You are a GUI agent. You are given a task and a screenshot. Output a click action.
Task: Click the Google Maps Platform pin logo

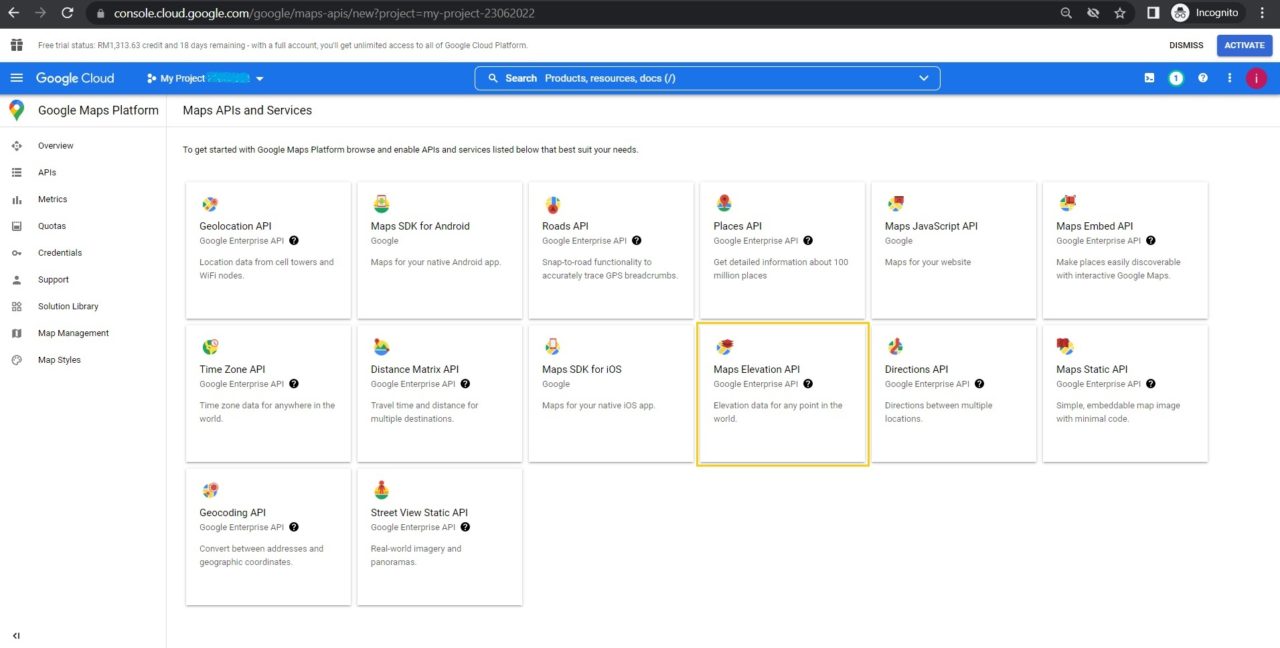14,110
